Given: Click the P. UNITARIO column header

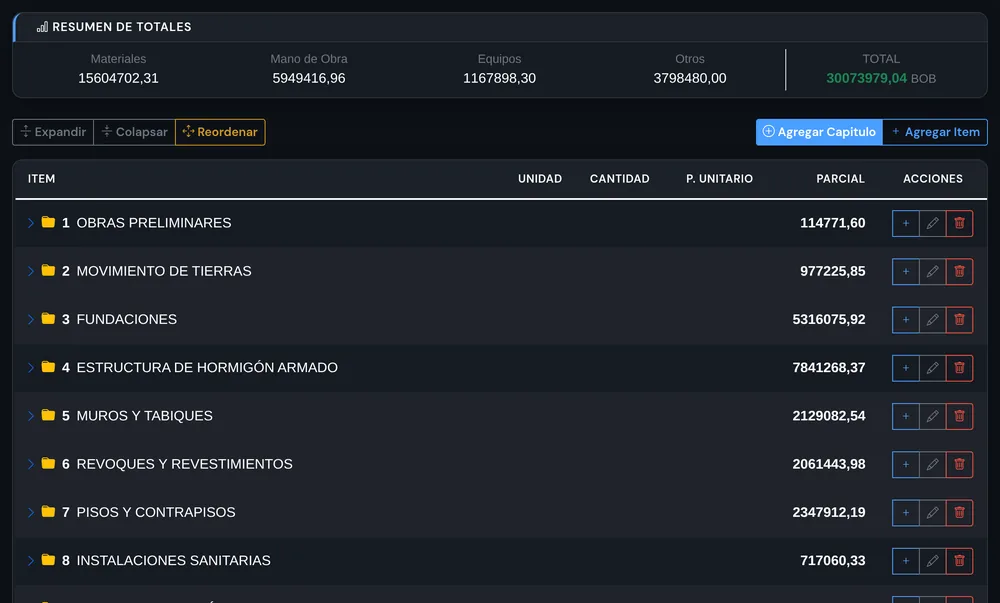Looking at the screenshot, I should pyautogui.click(x=719, y=179).
